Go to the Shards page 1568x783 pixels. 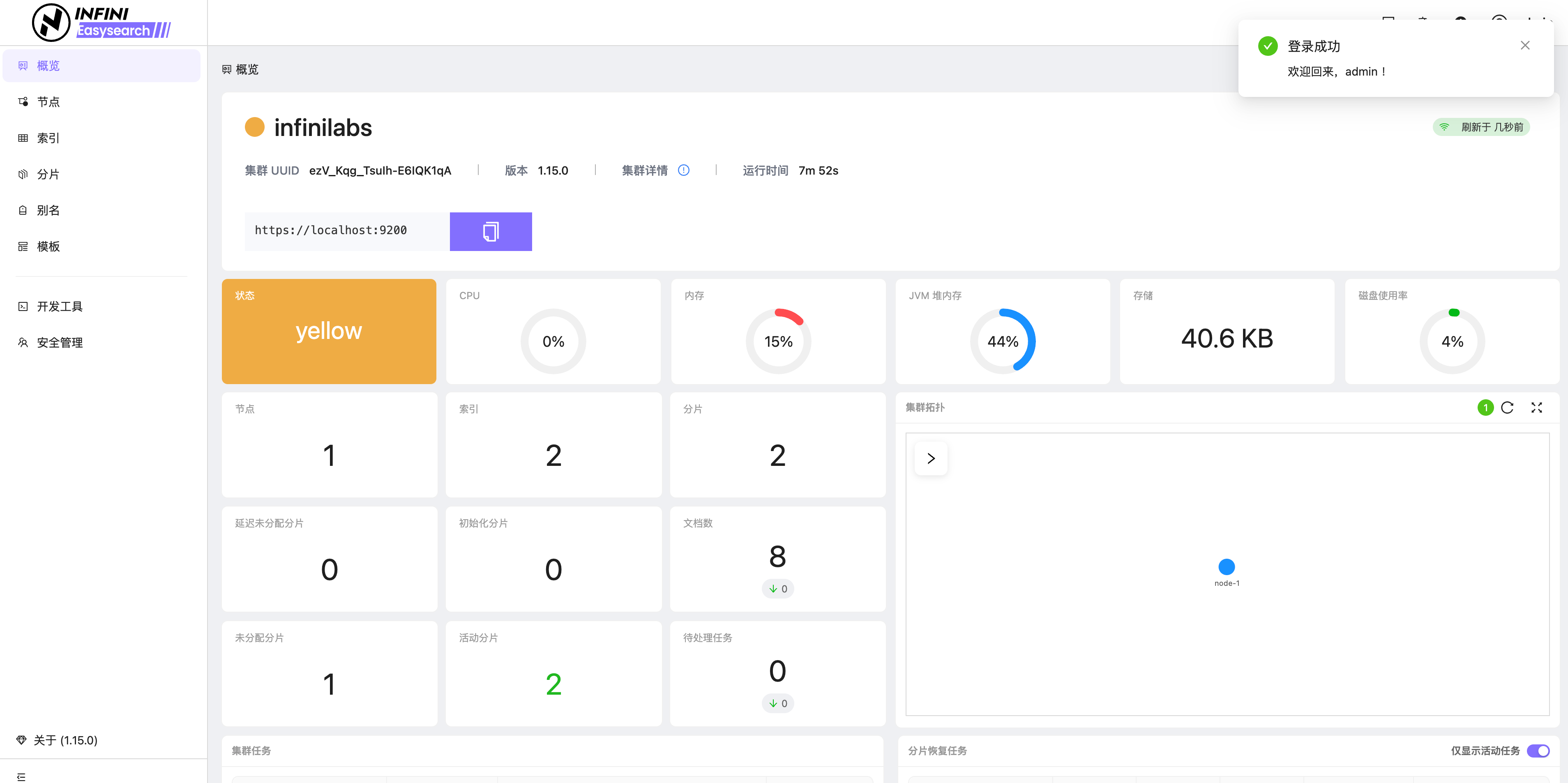pos(48,175)
